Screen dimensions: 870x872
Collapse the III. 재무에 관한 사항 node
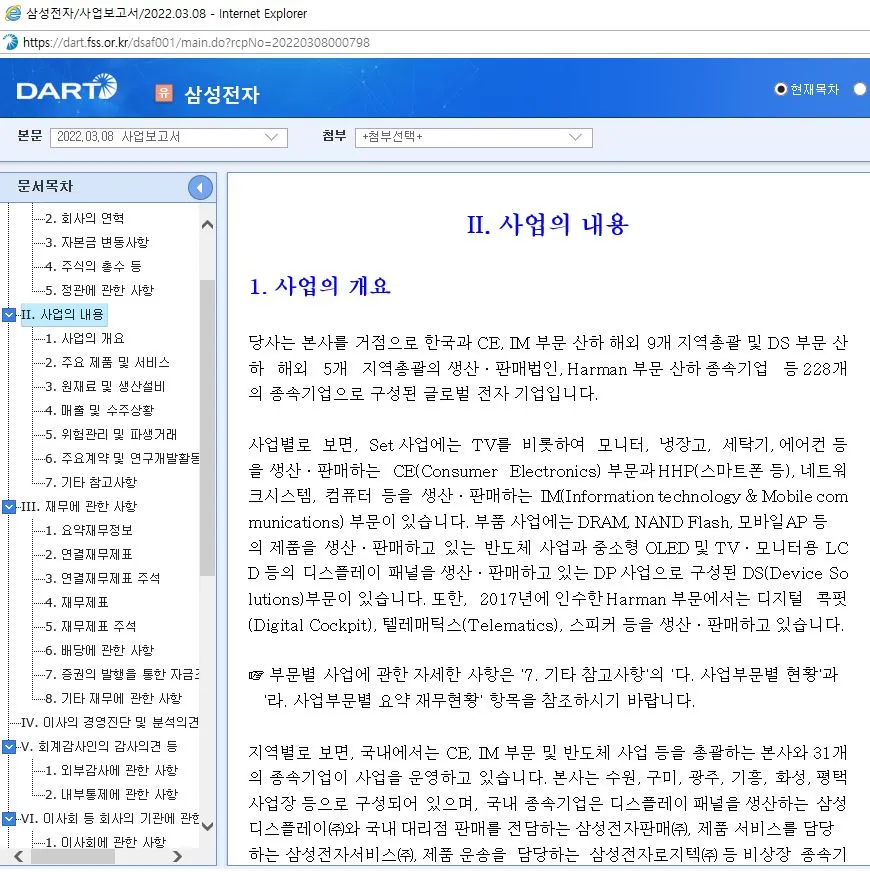[x=9, y=507]
